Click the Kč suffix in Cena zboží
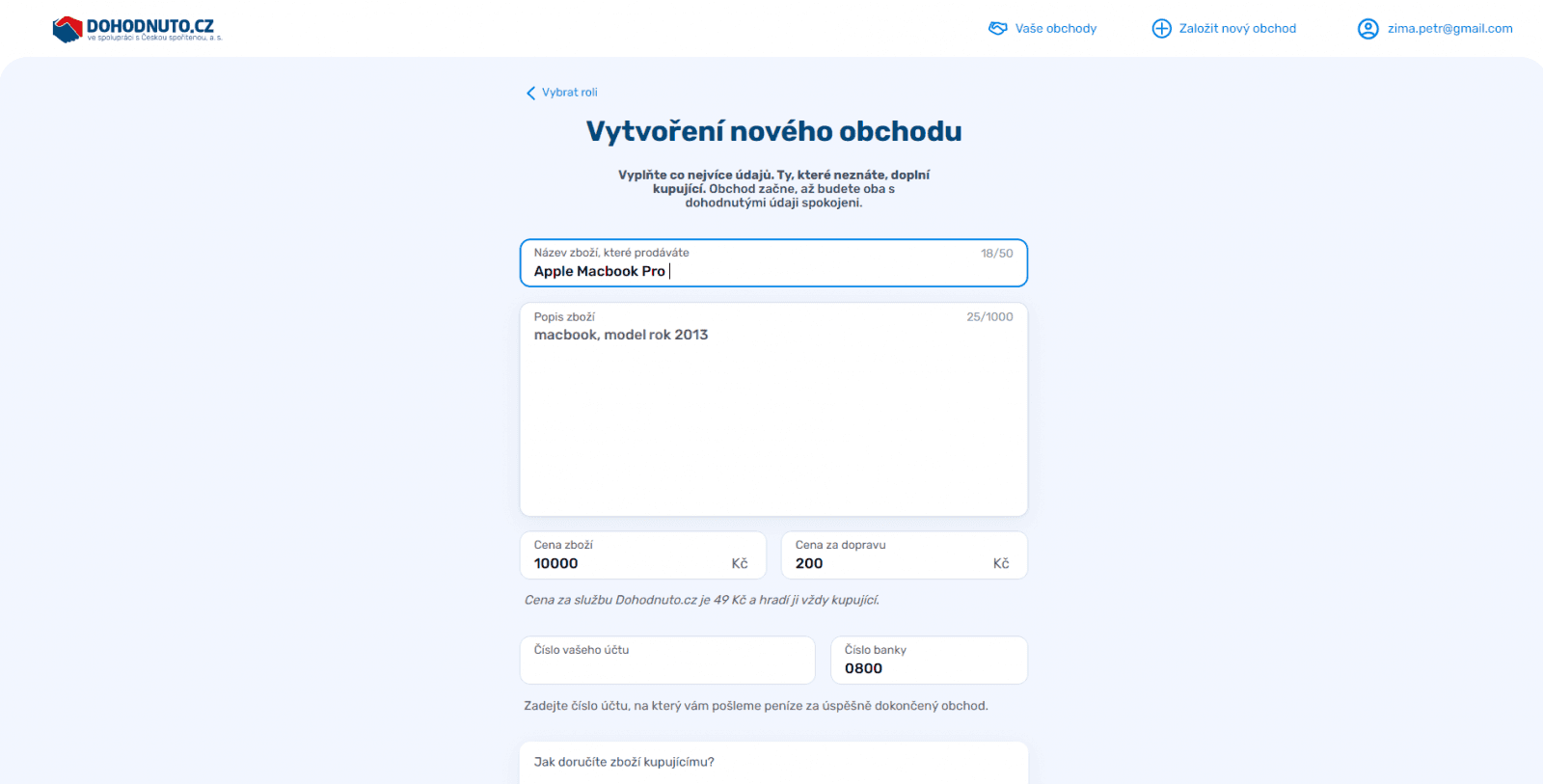The image size is (1543, 784). 740,564
